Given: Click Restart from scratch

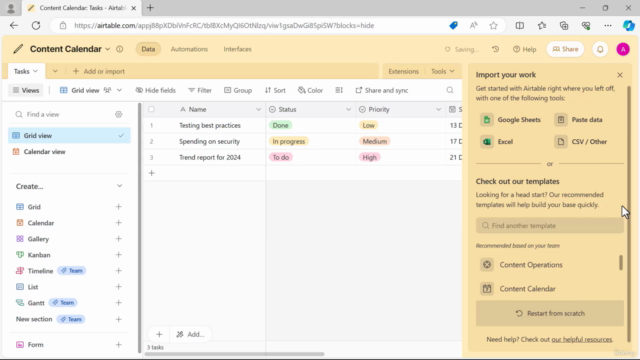Looking at the screenshot, I should tap(550, 313).
